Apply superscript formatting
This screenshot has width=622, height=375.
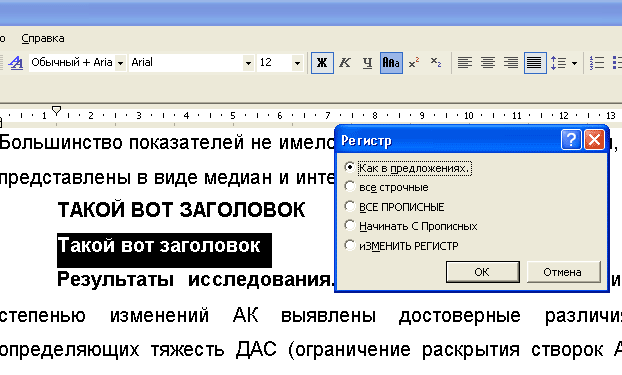(414, 63)
